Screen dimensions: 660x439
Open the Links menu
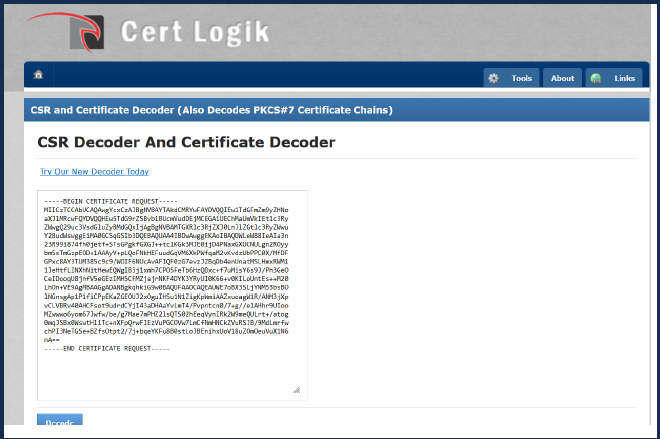click(x=614, y=78)
